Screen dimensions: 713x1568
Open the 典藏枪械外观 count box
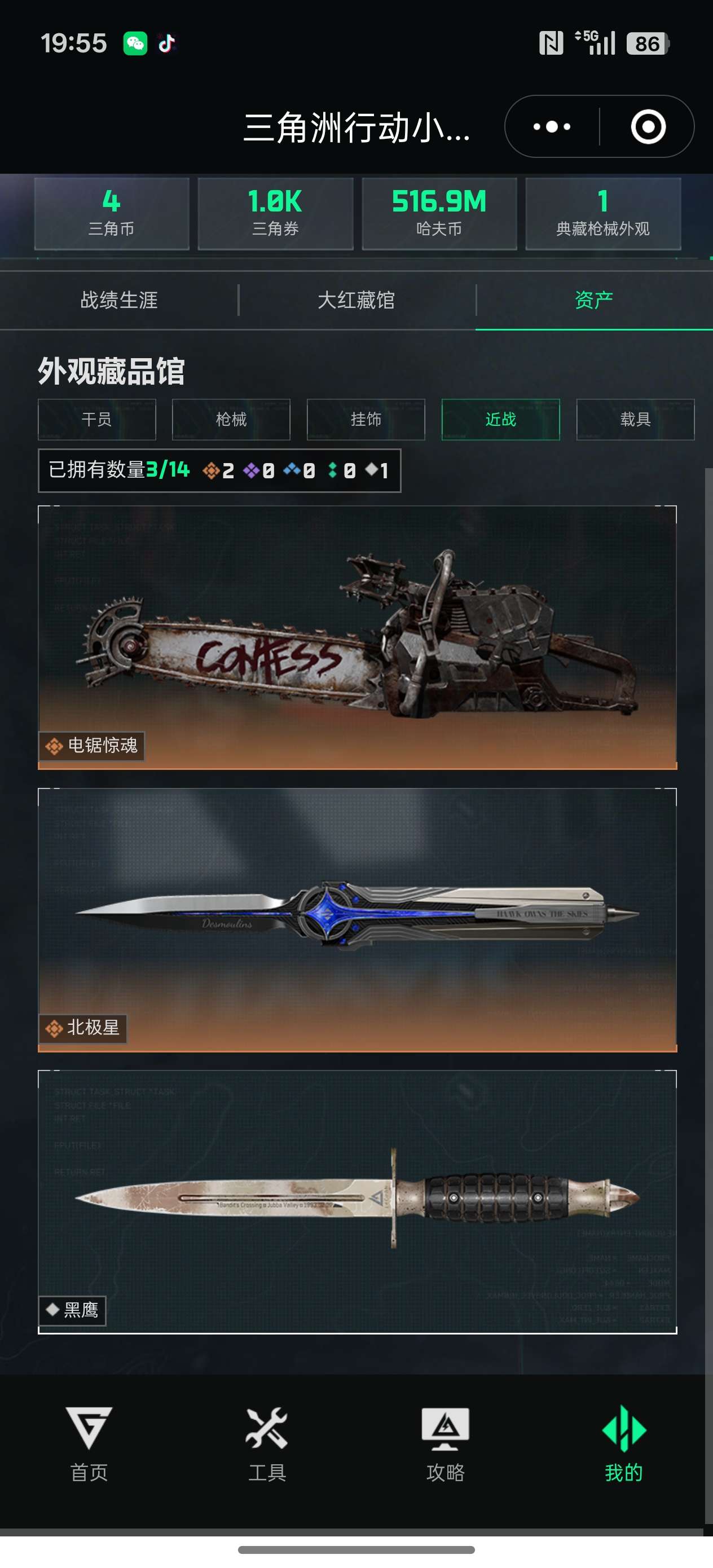click(603, 214)
